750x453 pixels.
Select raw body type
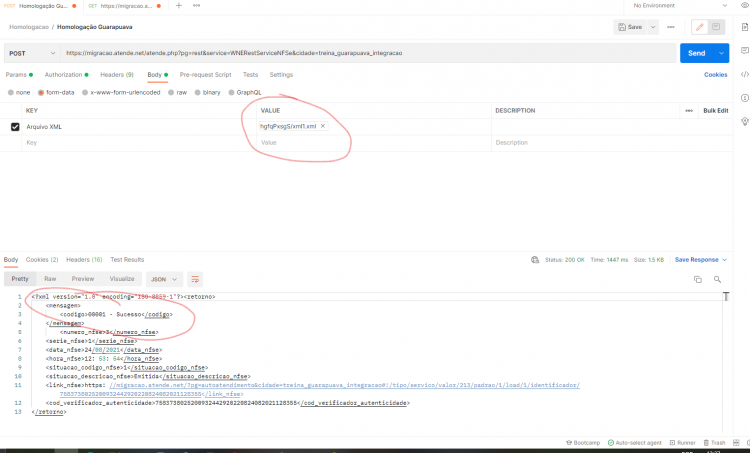(x=177, y=93)
